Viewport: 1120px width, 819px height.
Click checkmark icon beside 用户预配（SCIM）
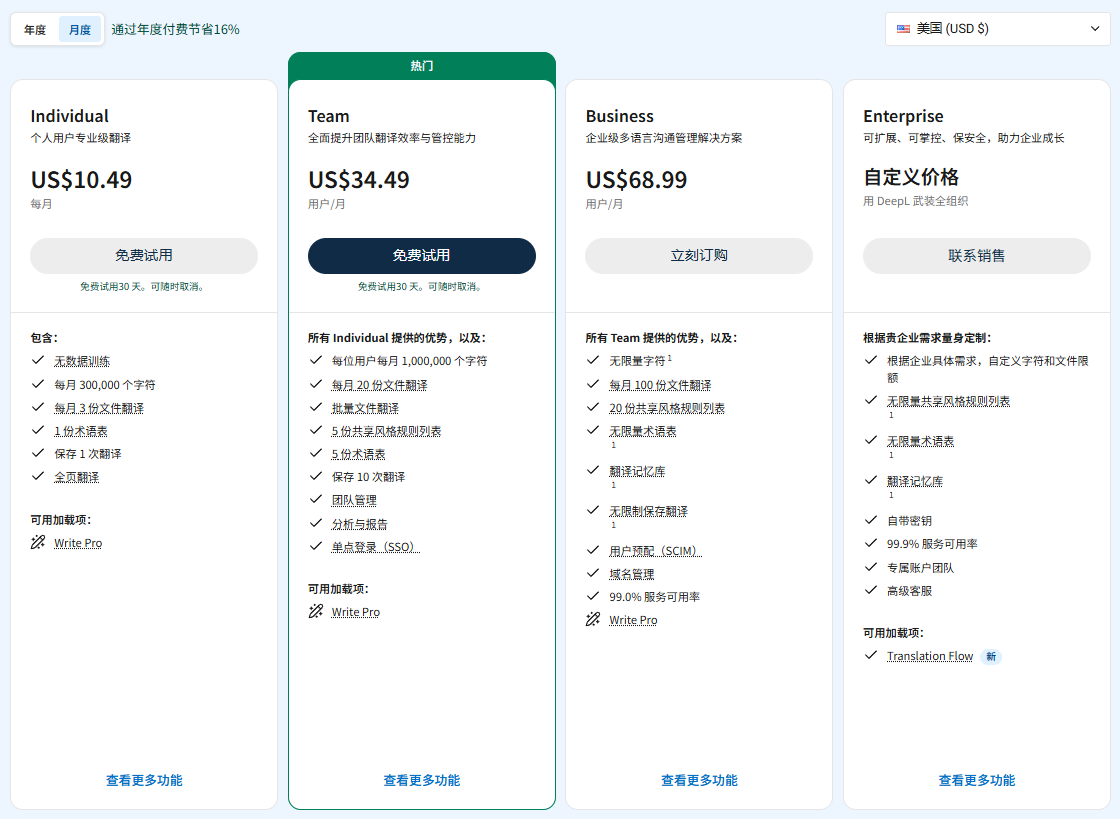coord(593,551)
